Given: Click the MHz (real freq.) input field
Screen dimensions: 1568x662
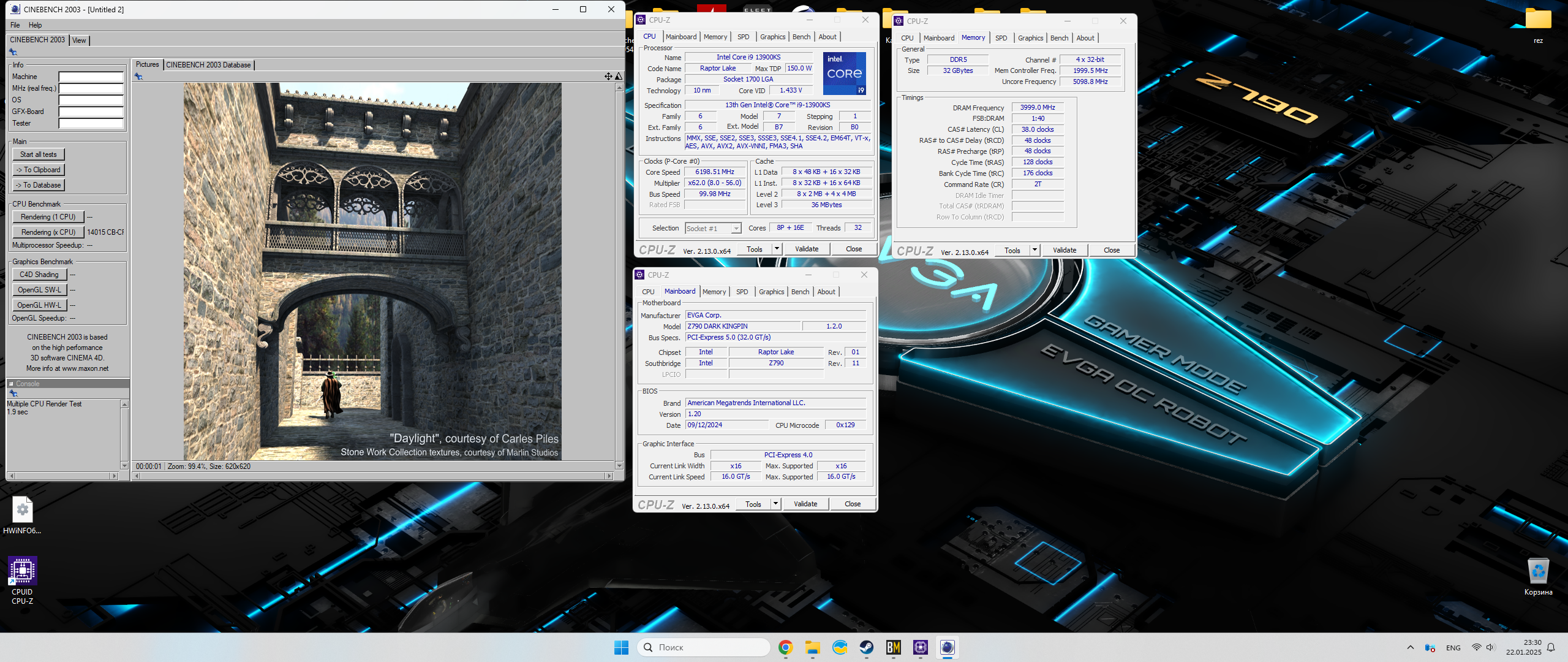Looking at the screenshot, I should pyautogui.click(x=91, y=88).
